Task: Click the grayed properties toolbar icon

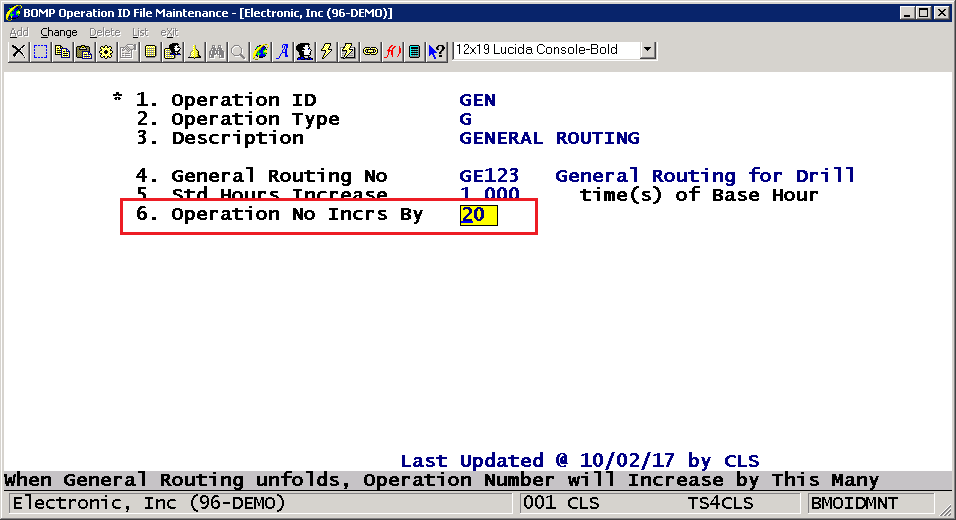Action: click(x=128, y=52)
